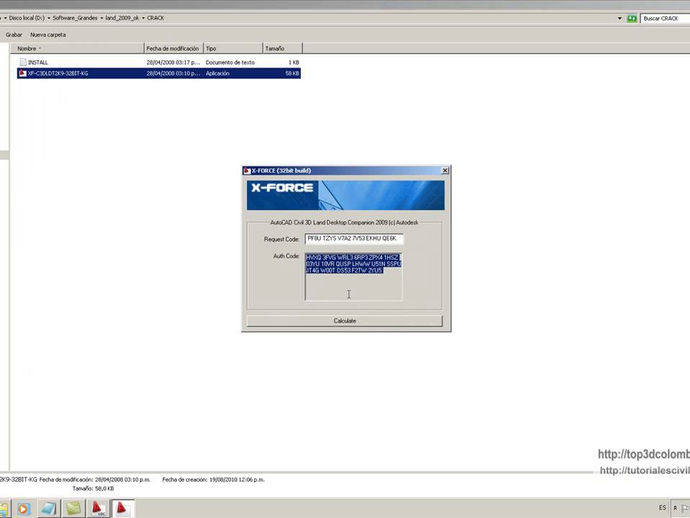Viewport: 690px width, 518px height.
Task: Sort by Fecha de modificación column
Action: [173, 48]
